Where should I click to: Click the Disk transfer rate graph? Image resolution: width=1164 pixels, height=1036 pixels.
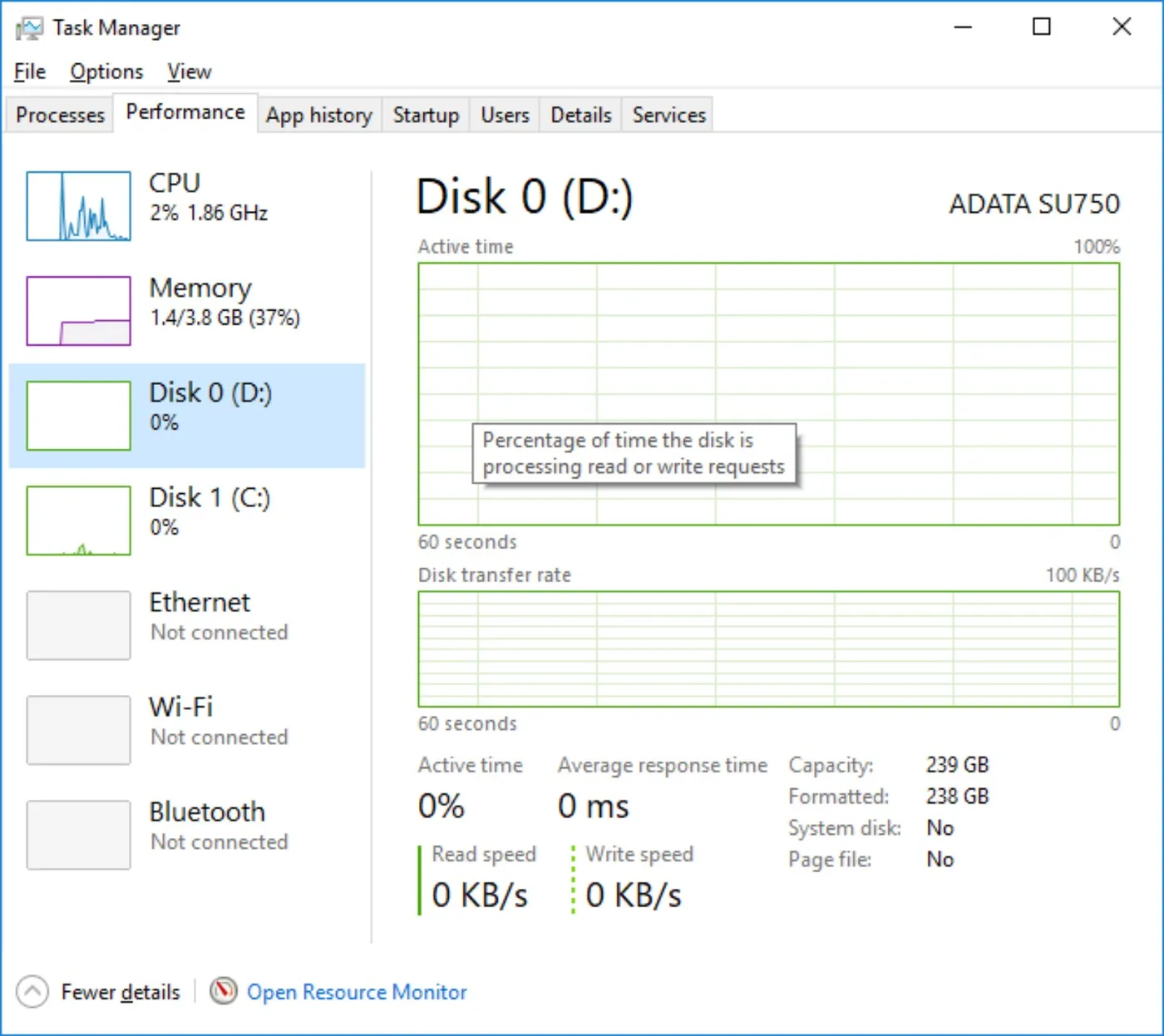(769, 649)
